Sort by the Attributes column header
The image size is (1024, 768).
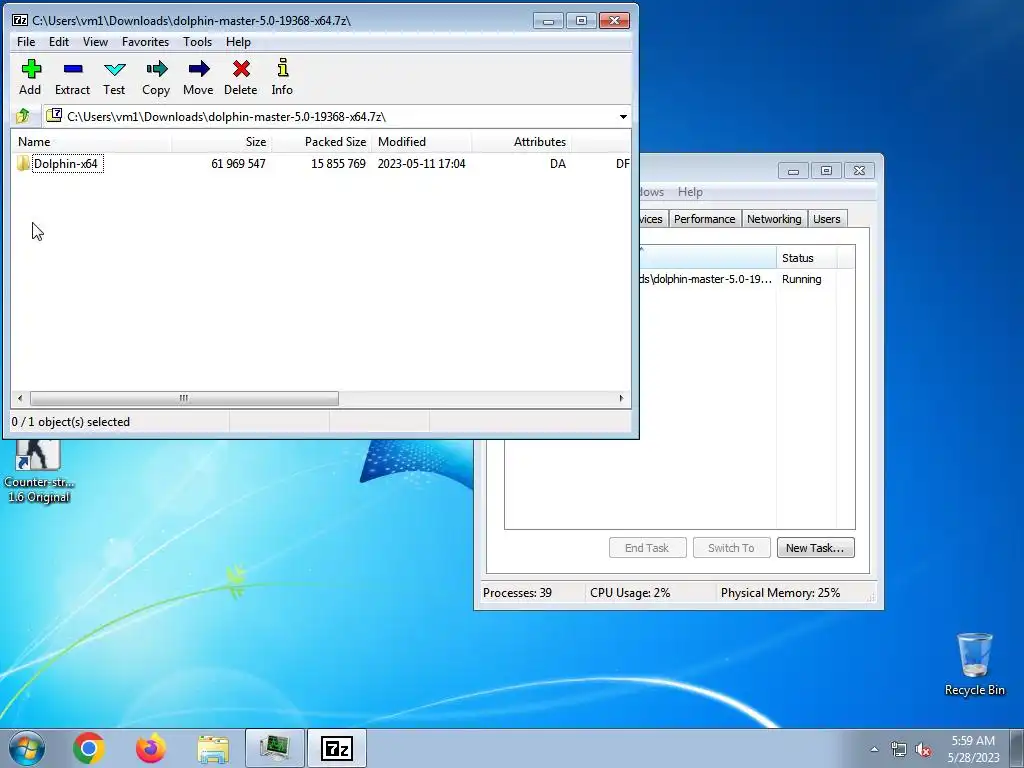coord(521,142)
